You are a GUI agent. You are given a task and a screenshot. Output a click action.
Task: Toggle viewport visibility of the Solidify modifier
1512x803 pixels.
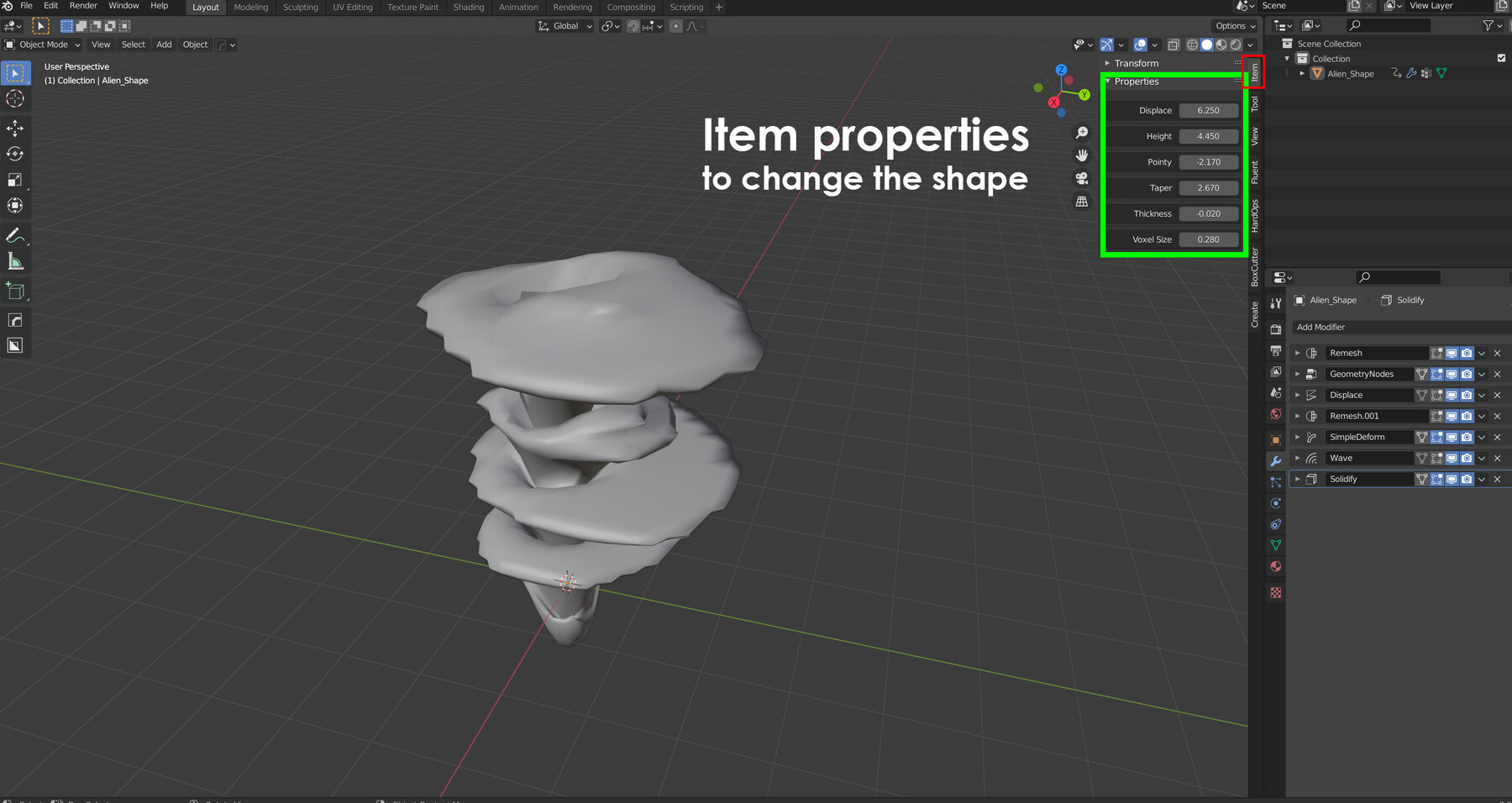tap(1452, 479)
